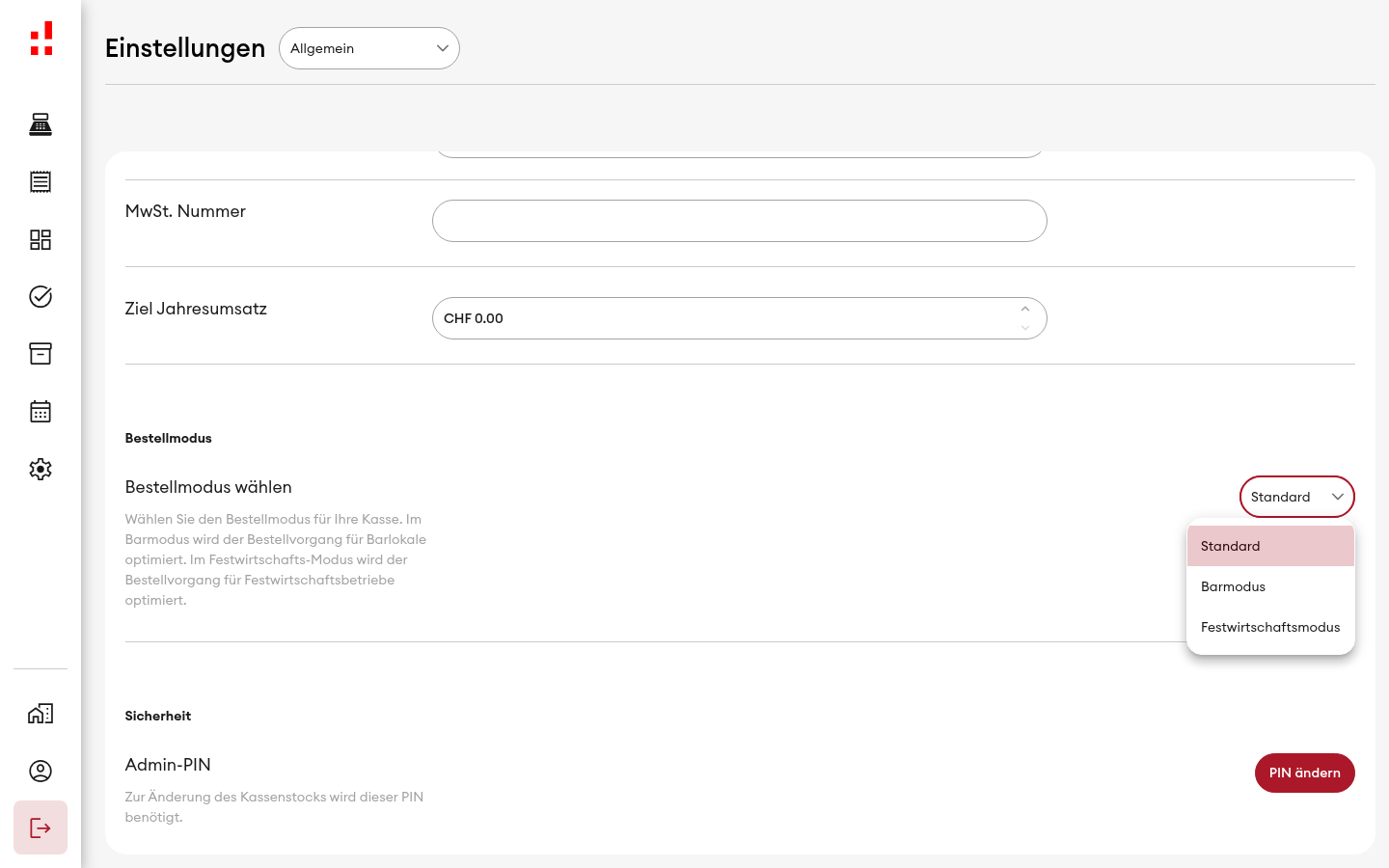The width and height of the screenshot is (1389, 868).
Task: Open the checkmark circle icon in sidebar
Action: pos(41,296)
